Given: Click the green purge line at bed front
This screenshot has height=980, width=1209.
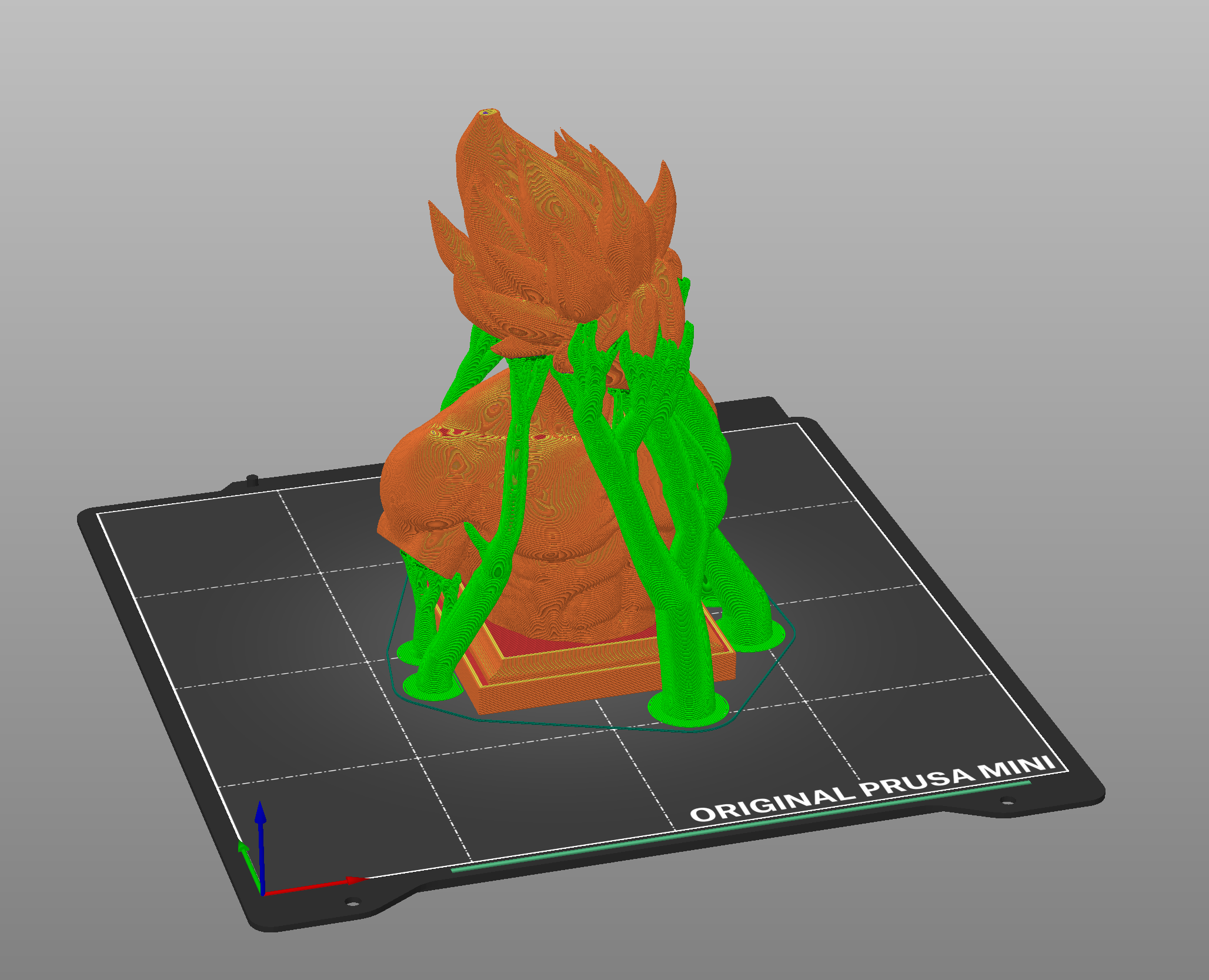Looking at the screenshot, I should click(741, 825).
